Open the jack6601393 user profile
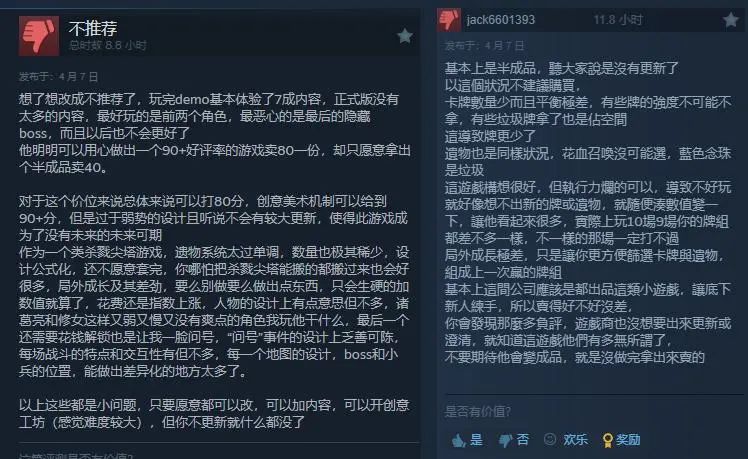The image size is (748, 459). click(500, 20)
